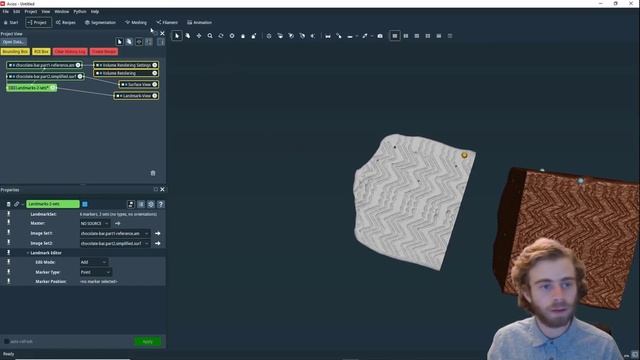Click the Seek target icon in viewer toolbar
This screenshot has width=640, height=360.
tap(232, 36)
